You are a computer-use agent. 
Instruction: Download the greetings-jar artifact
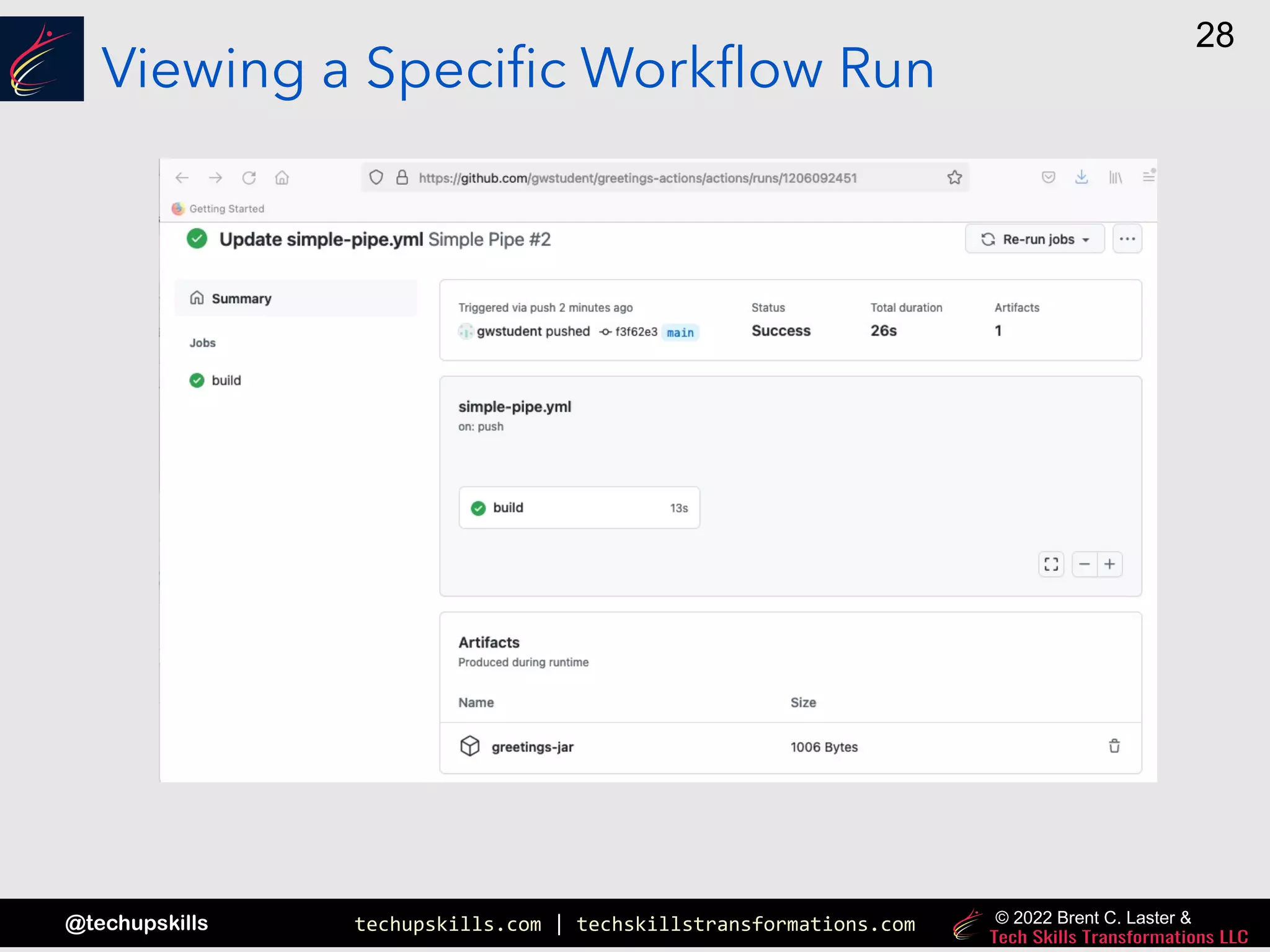pyautogui.click(x=532, y=747)
